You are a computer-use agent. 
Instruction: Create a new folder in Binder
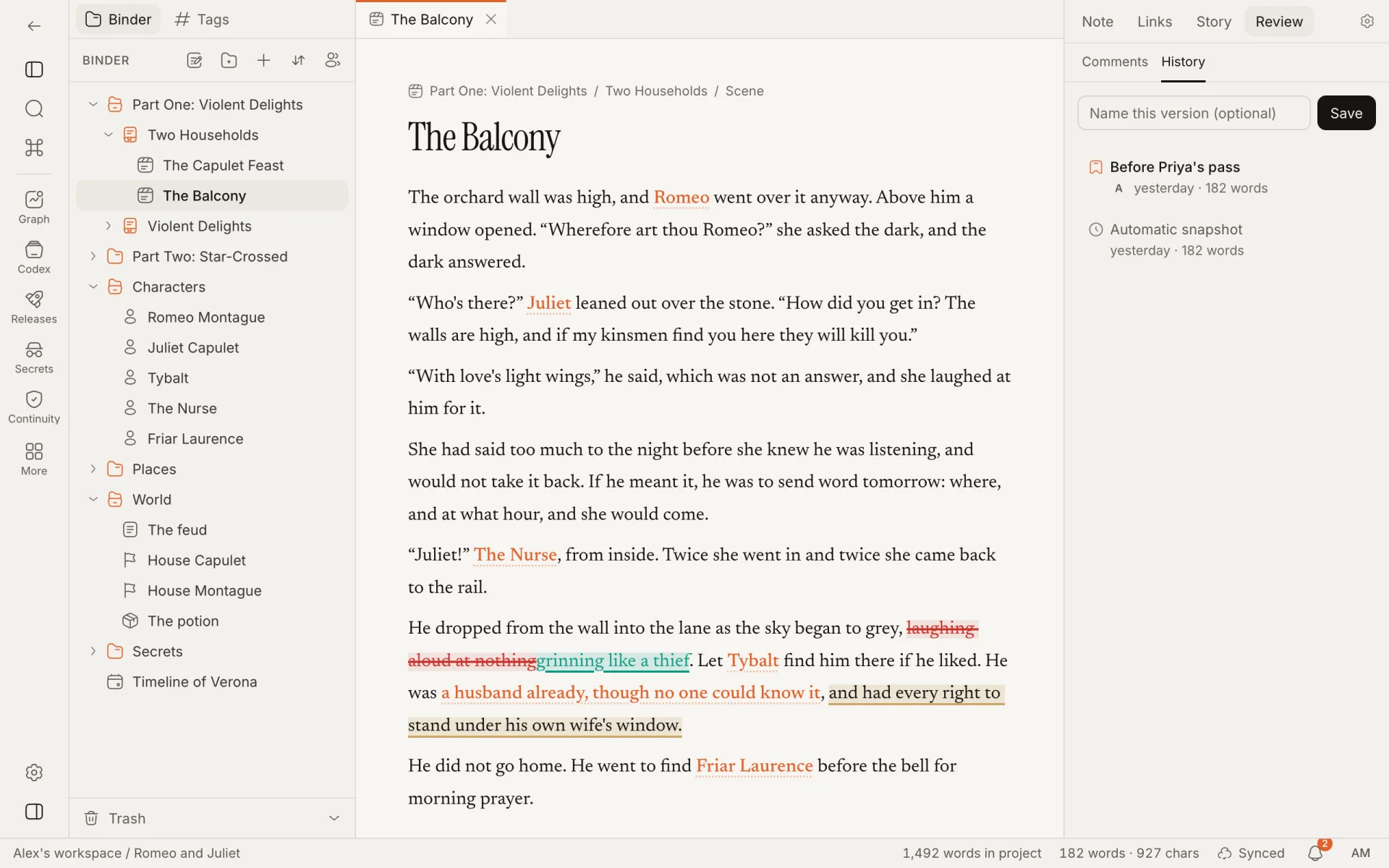229,61
